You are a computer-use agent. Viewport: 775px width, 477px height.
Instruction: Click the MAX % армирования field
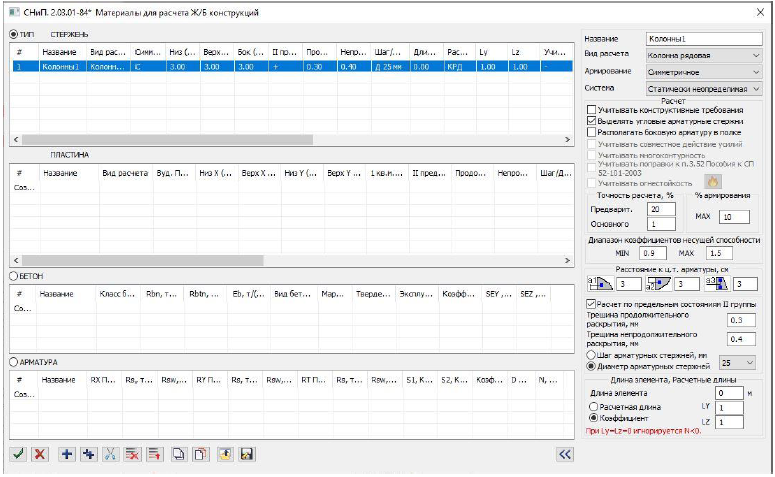734,217
